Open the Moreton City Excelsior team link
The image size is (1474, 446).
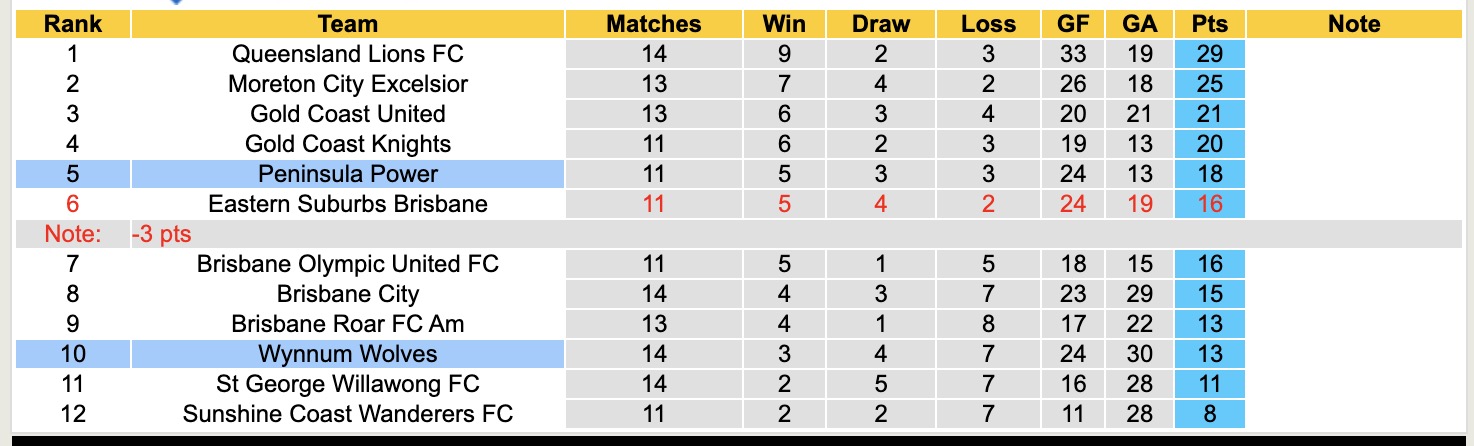tap(347, 84)
